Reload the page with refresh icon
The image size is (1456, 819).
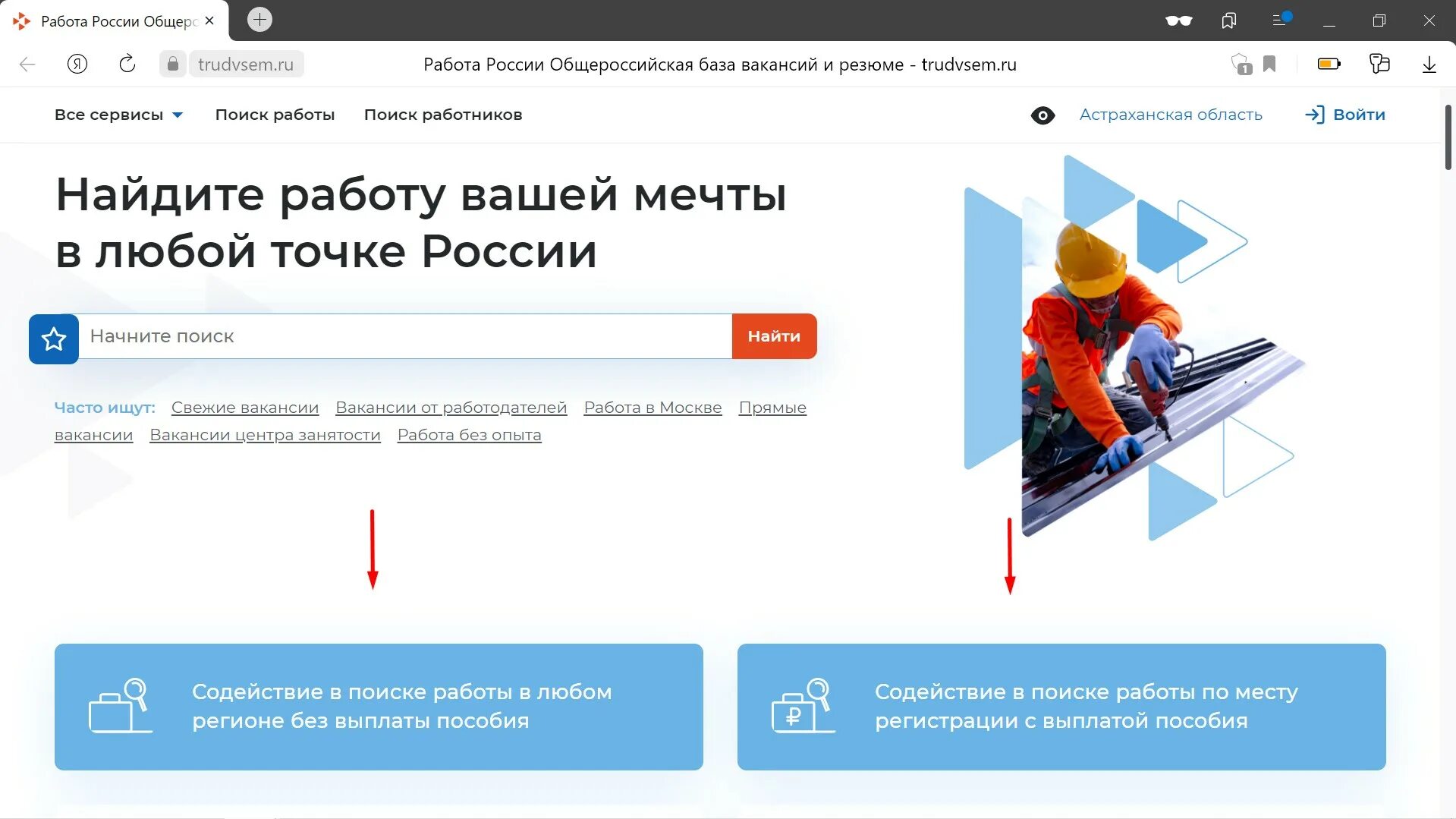[127, 64]
